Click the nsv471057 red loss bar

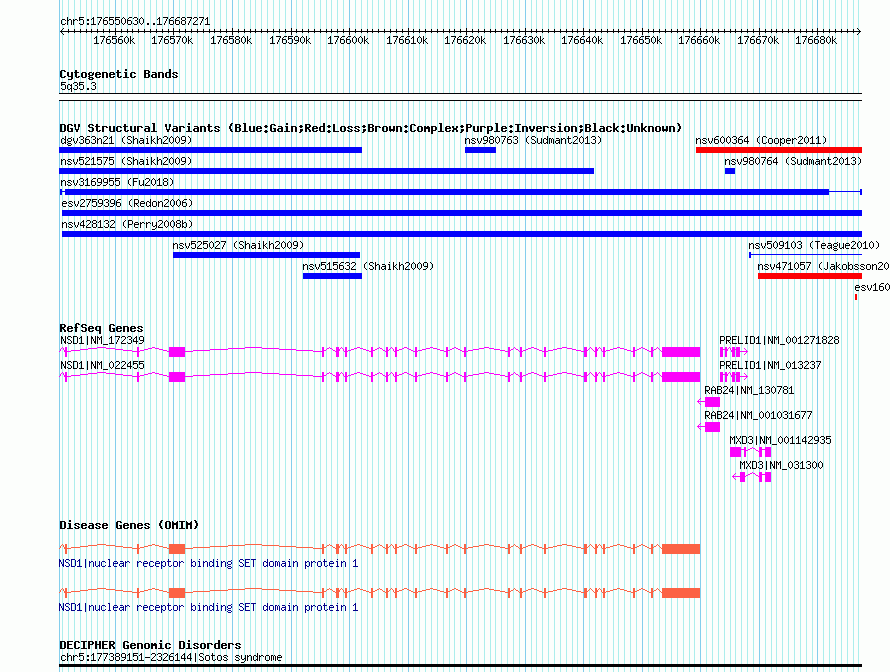[810, 276]
